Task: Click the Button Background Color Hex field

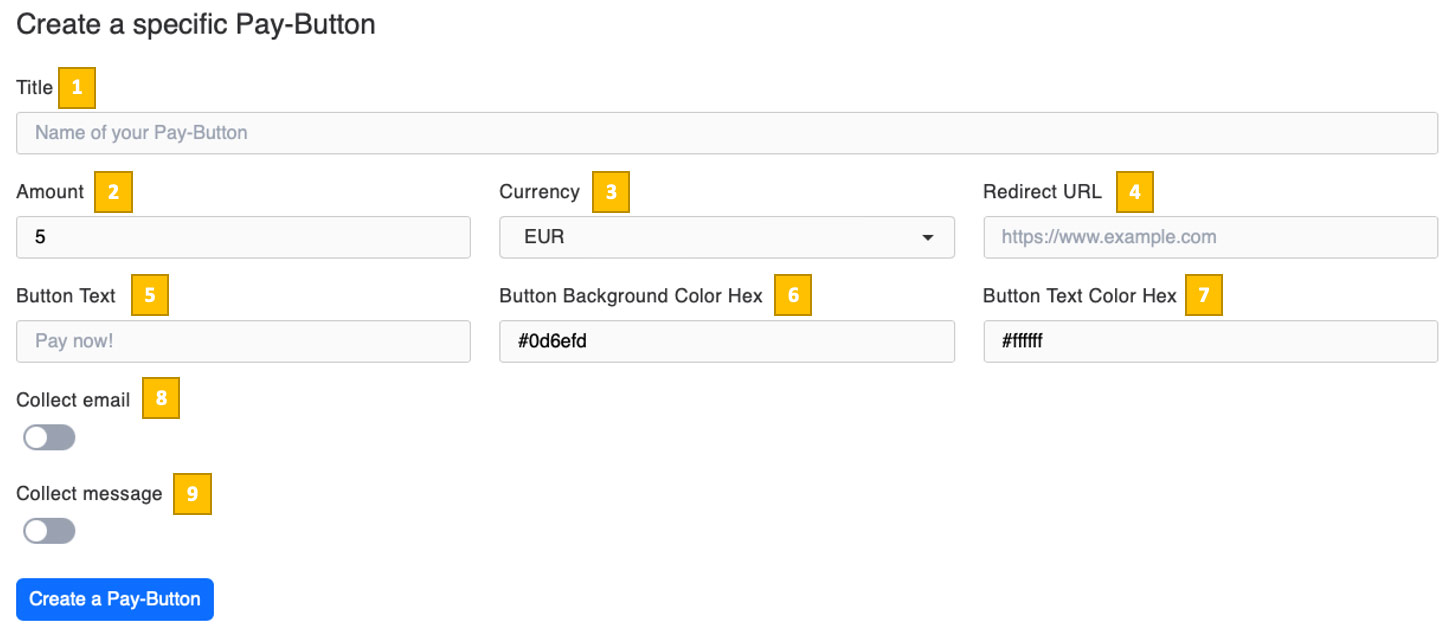Action: click(726, 341)
